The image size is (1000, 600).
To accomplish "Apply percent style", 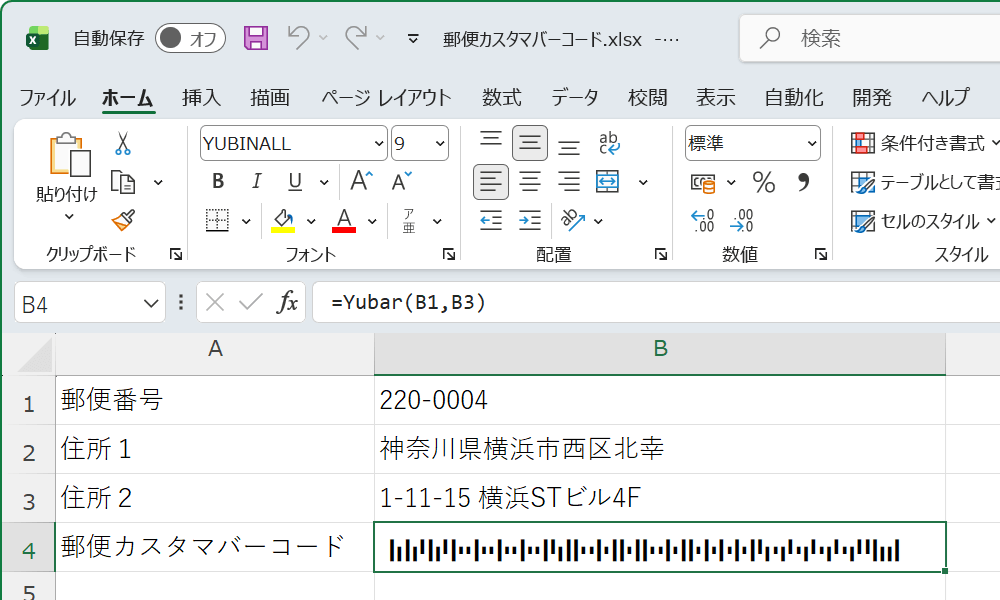I will [763, 182].
